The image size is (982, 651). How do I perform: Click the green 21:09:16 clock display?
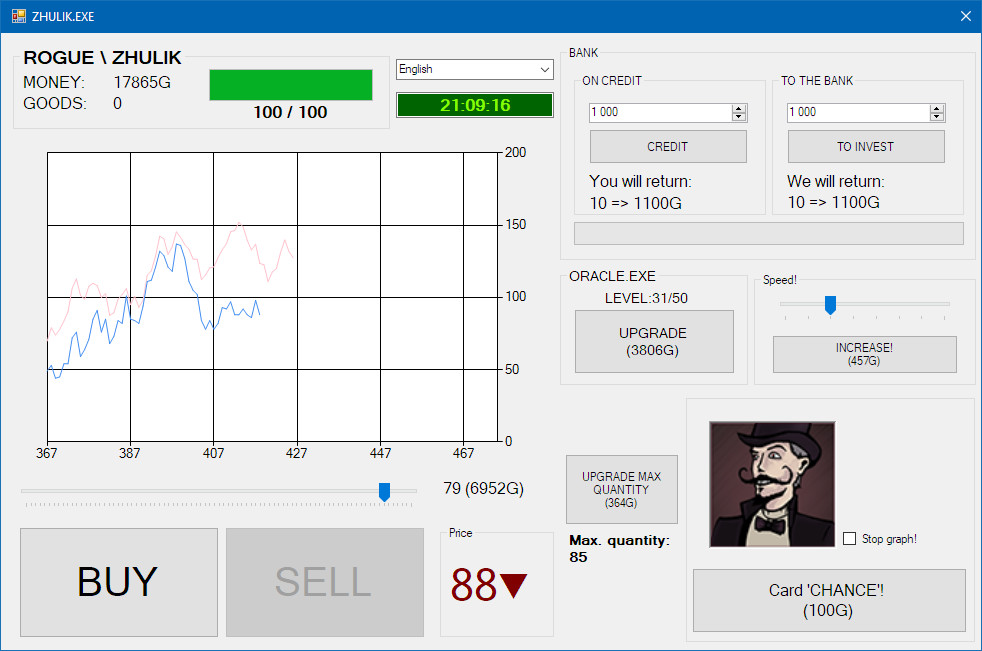point(474,104)
